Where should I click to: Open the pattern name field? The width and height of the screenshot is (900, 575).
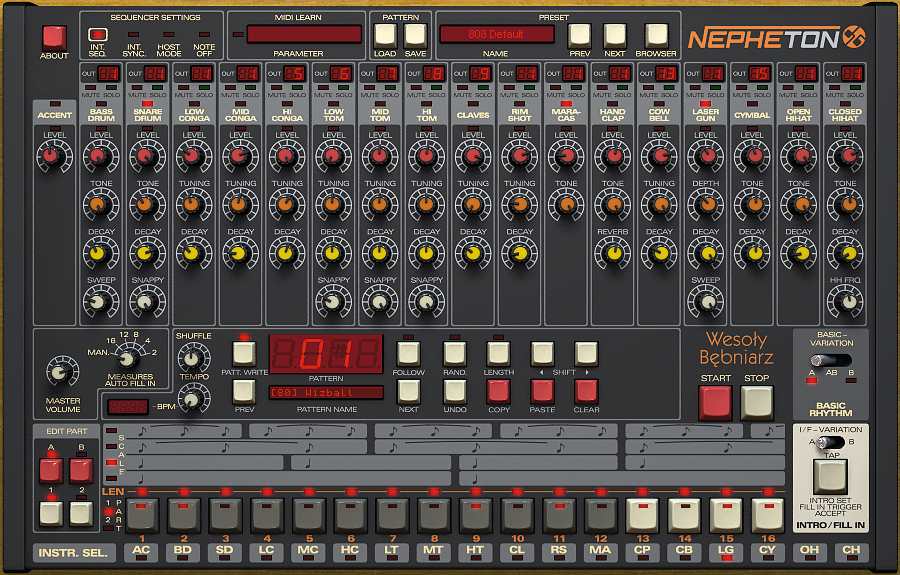[325, 393]
